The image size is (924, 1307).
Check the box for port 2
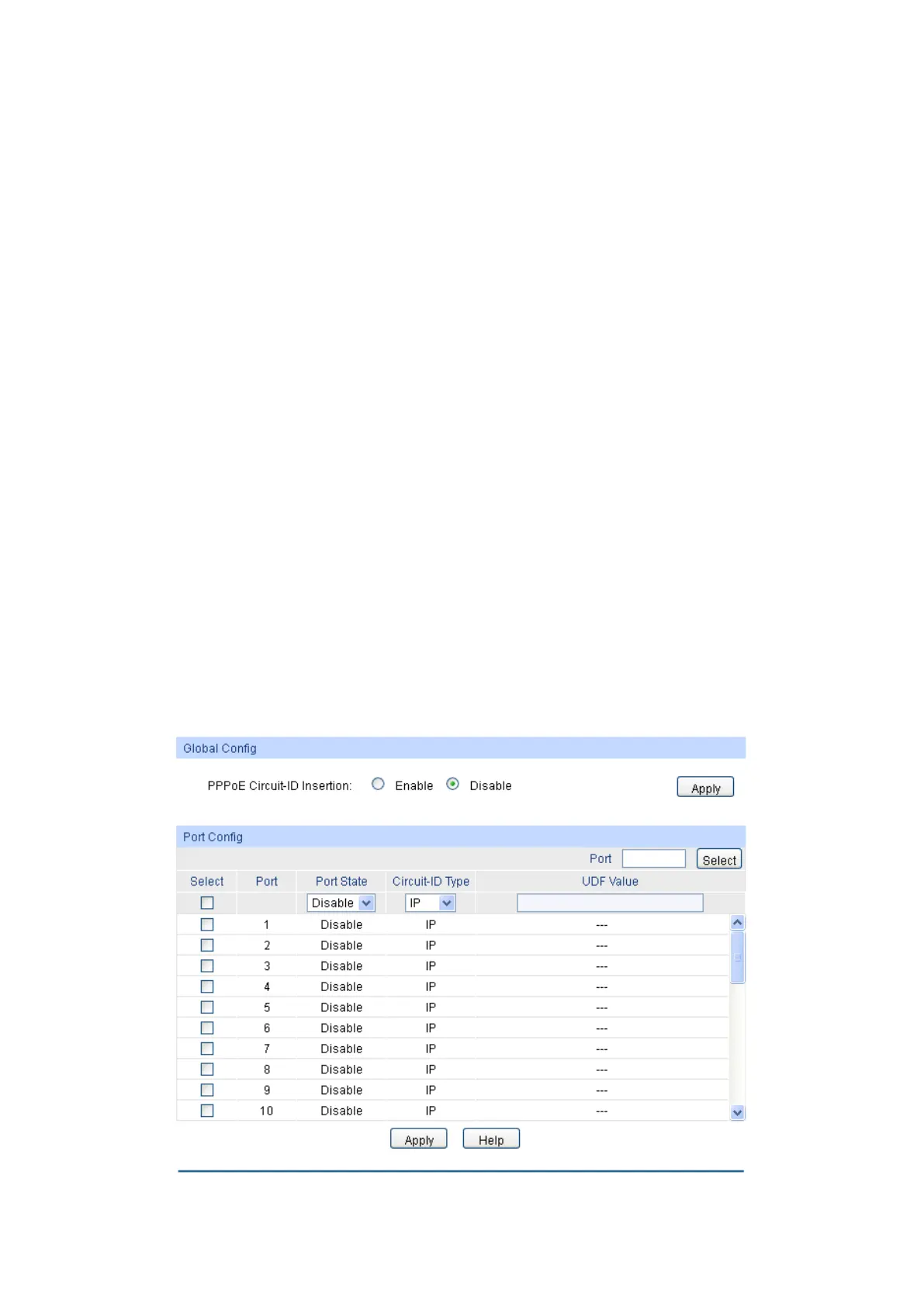[x=207, y=945]
